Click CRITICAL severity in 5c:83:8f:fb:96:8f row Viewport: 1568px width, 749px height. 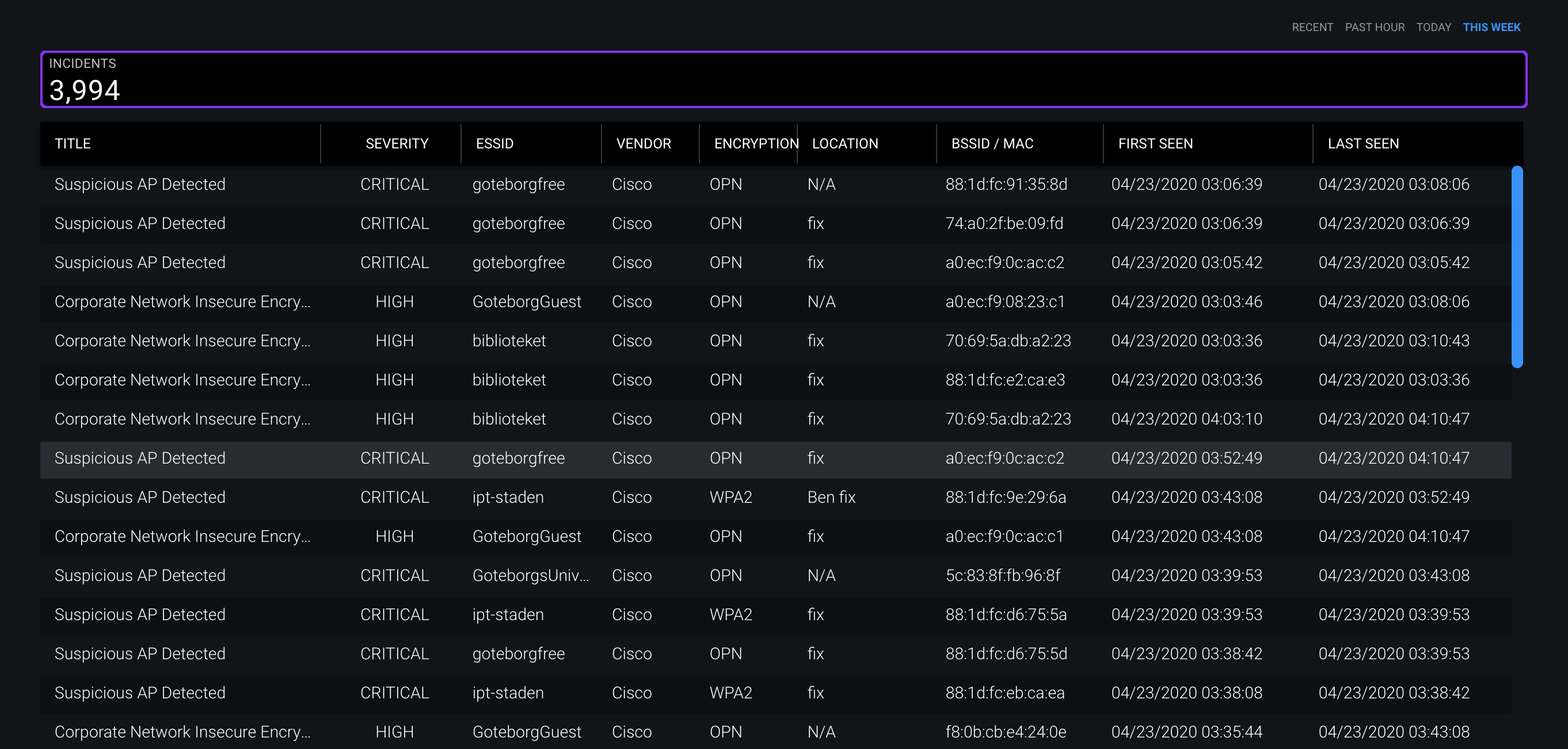click(394, 576)
